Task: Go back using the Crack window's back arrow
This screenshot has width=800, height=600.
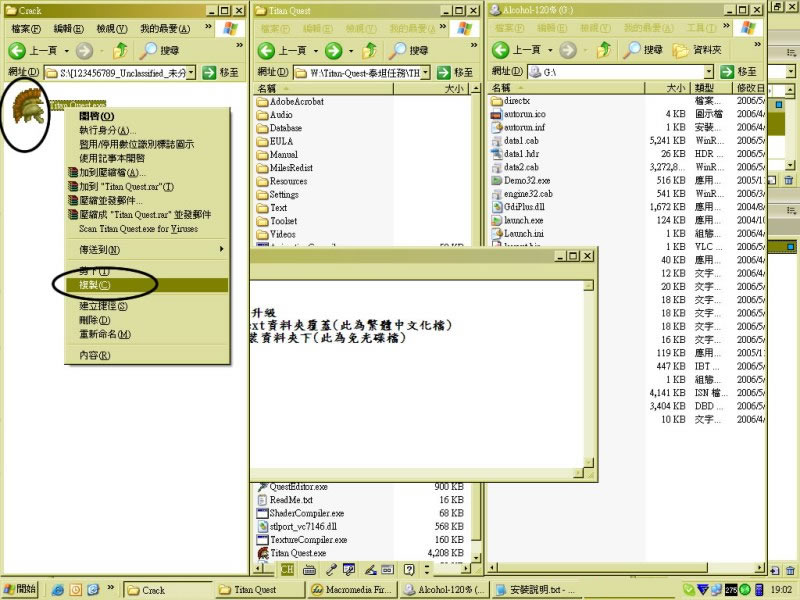Action: [17, 50]
